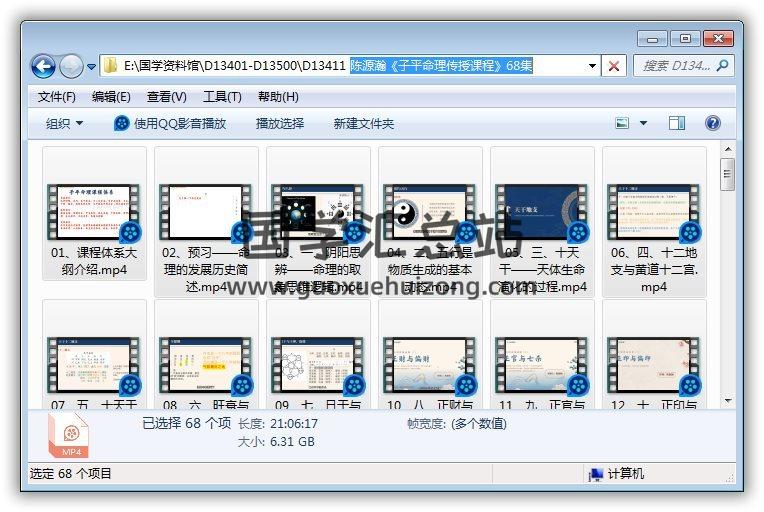Maximize the explorer window
The image size is (764, 512).
(x=685, y=39)
